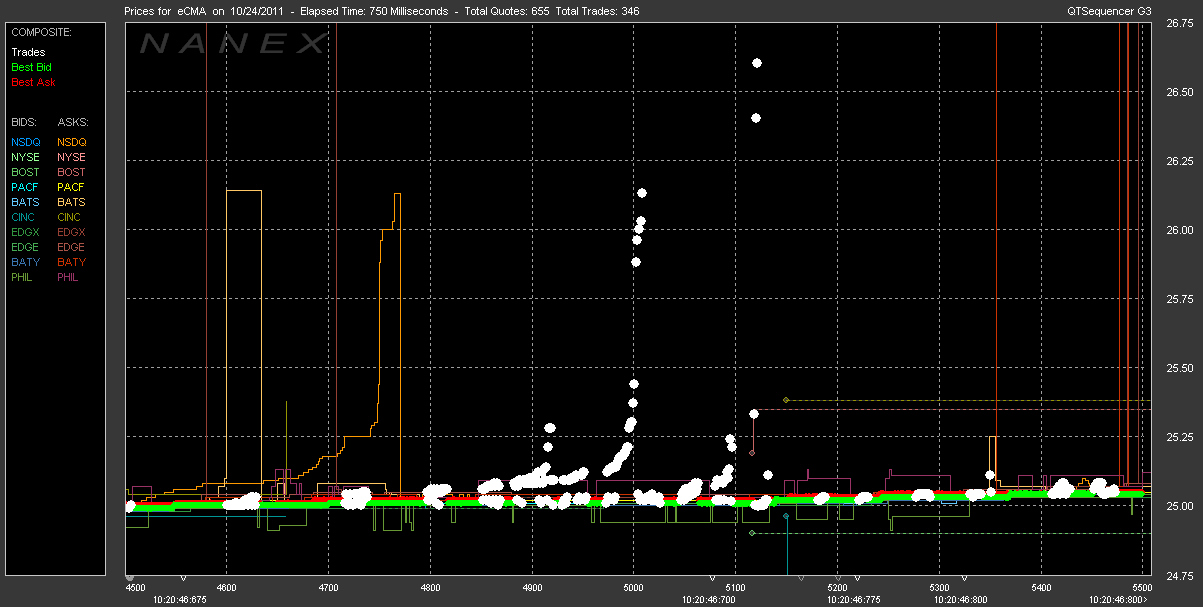
Task: Click the 4800 sequence axis label
Action: (431, 588)
